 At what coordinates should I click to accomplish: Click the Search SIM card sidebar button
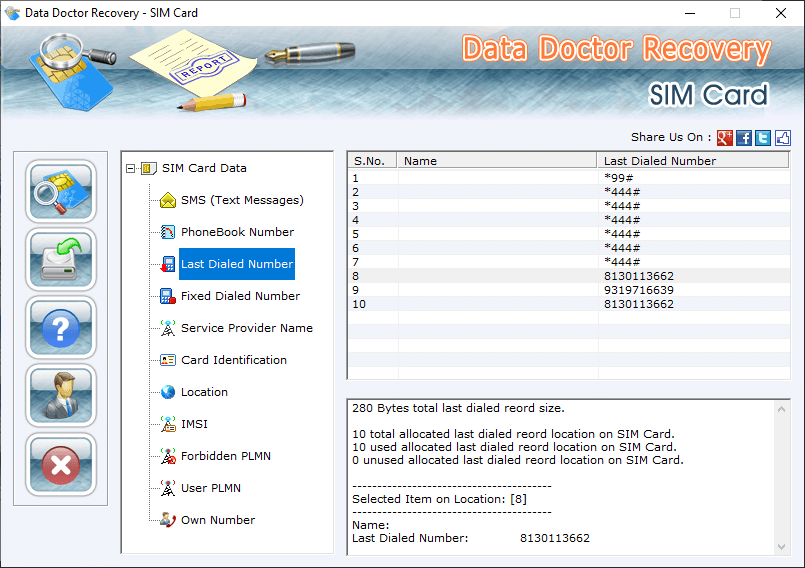click(x=61, y=191)
